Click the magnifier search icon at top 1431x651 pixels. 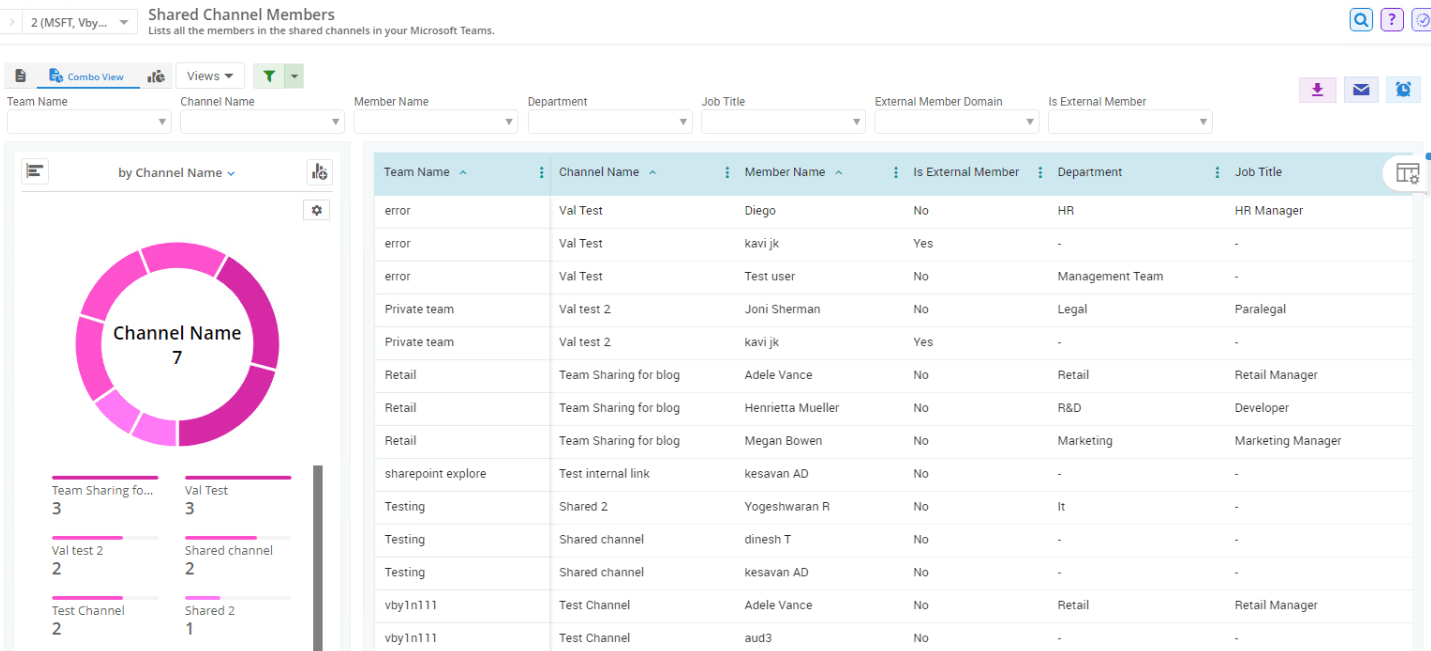tap(1360, 20)
